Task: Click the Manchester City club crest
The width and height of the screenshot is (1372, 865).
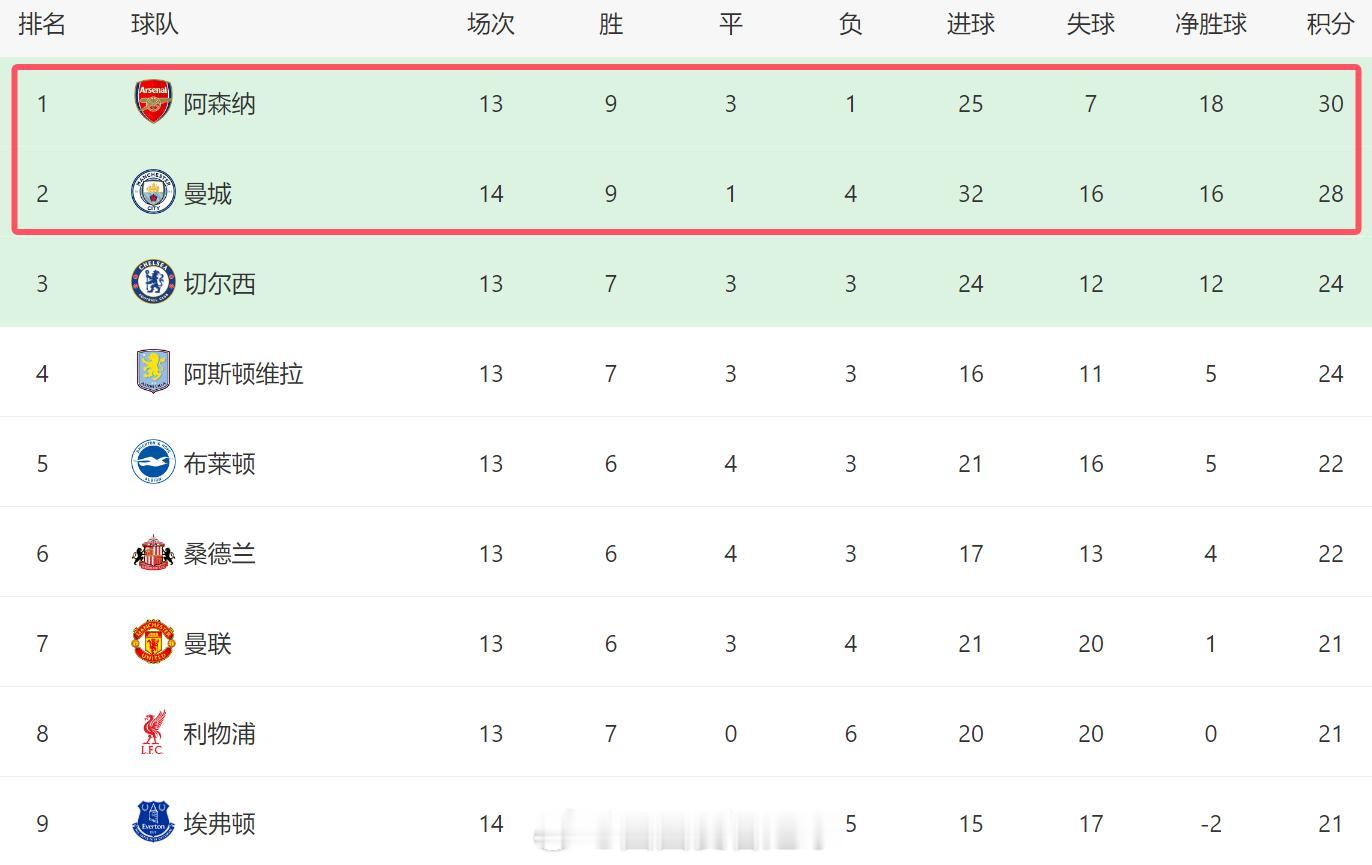Action: 153,192
